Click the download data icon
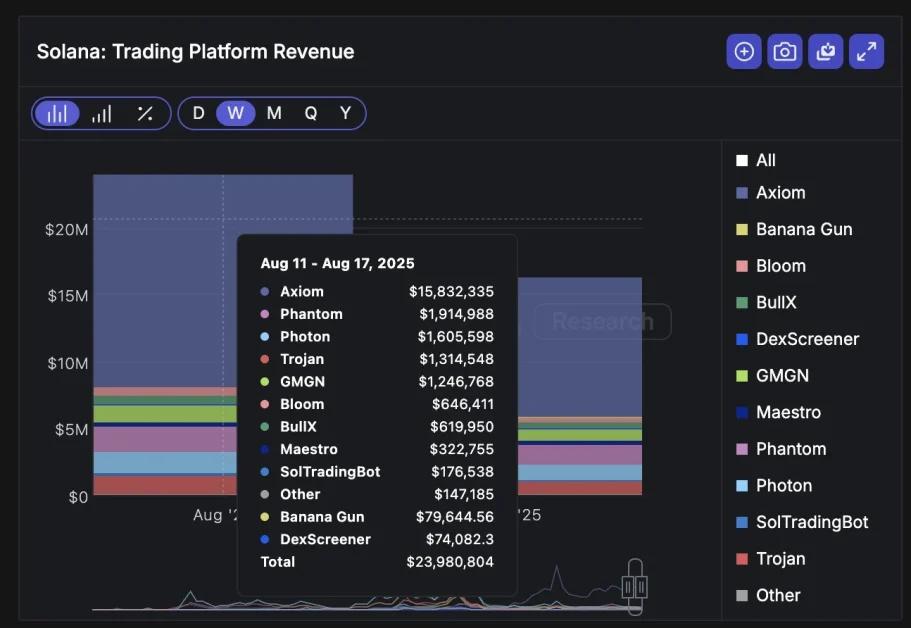911x628 pixels. 826,52
